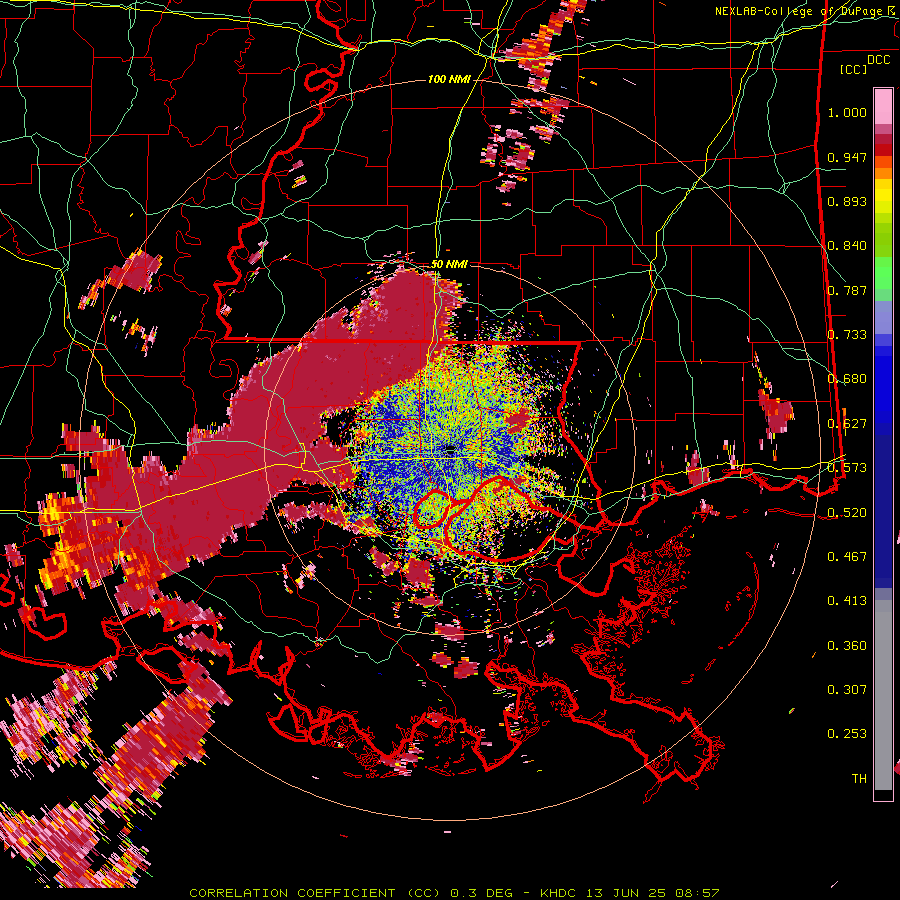The width and height of the screenshot is (900, 900).
Task: Click the [CC] label above the legend
Action: coord(853,69)
